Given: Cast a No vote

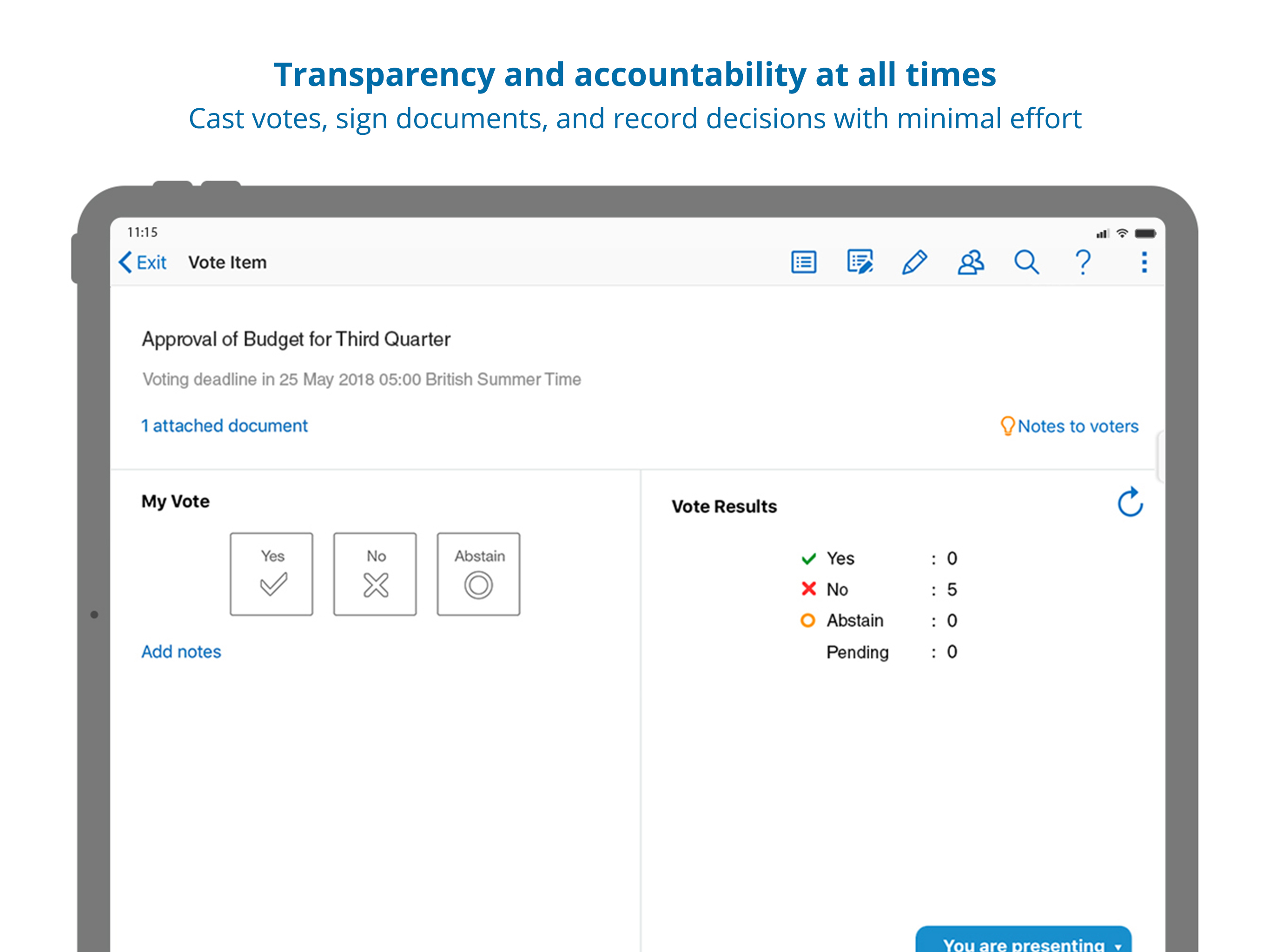Looking at the screenshot, I should pyautogui.click(x=375, y=574).
